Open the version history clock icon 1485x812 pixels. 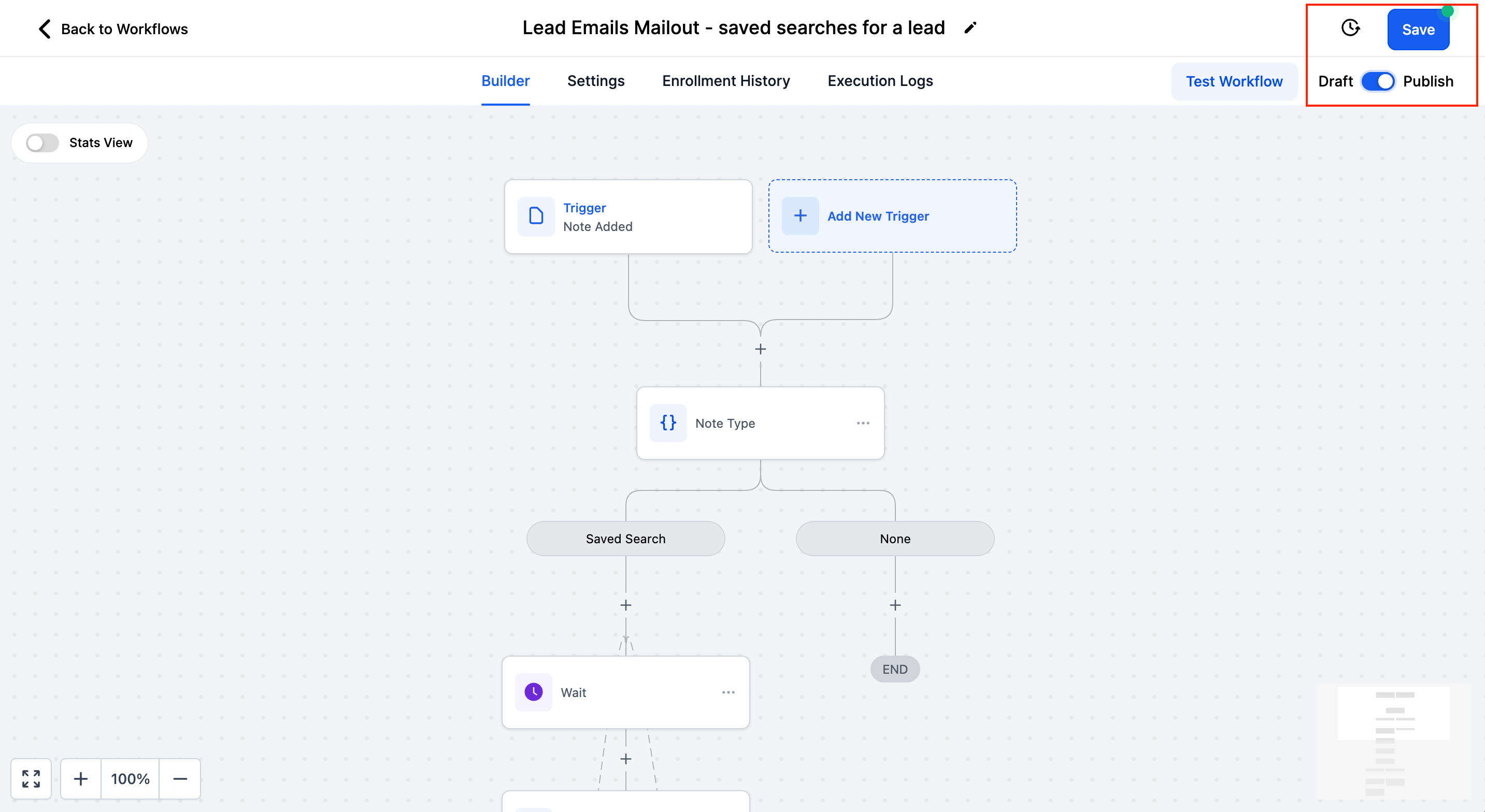(1350, 27)
